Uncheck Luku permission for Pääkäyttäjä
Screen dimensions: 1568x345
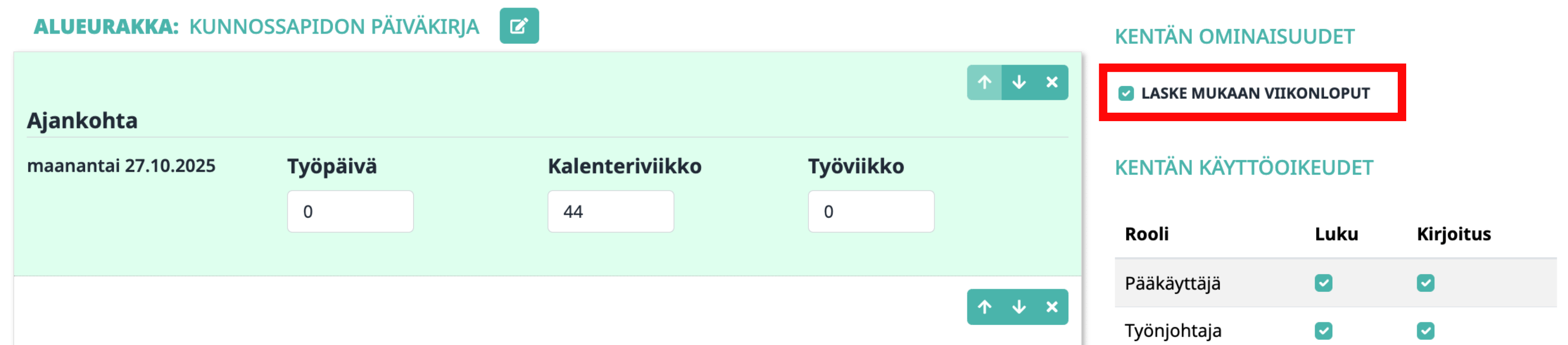click(x=1323, y=283)
